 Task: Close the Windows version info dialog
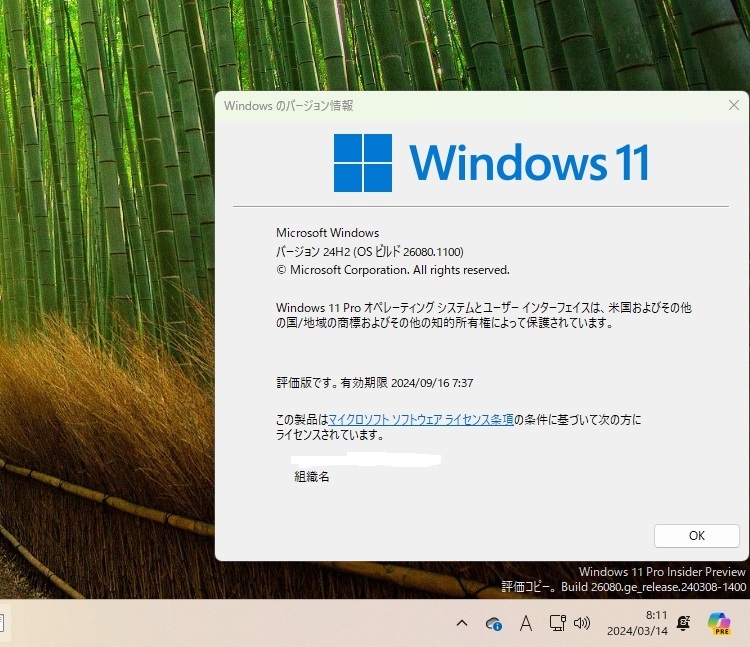click(734, 105)
